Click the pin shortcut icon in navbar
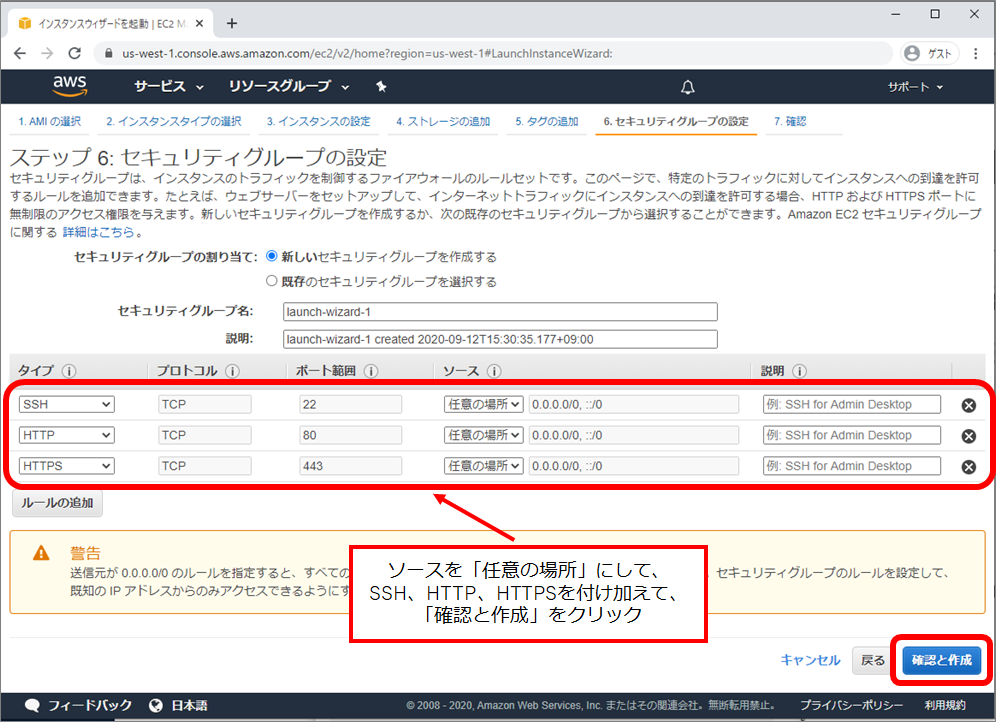 [381, 87]
